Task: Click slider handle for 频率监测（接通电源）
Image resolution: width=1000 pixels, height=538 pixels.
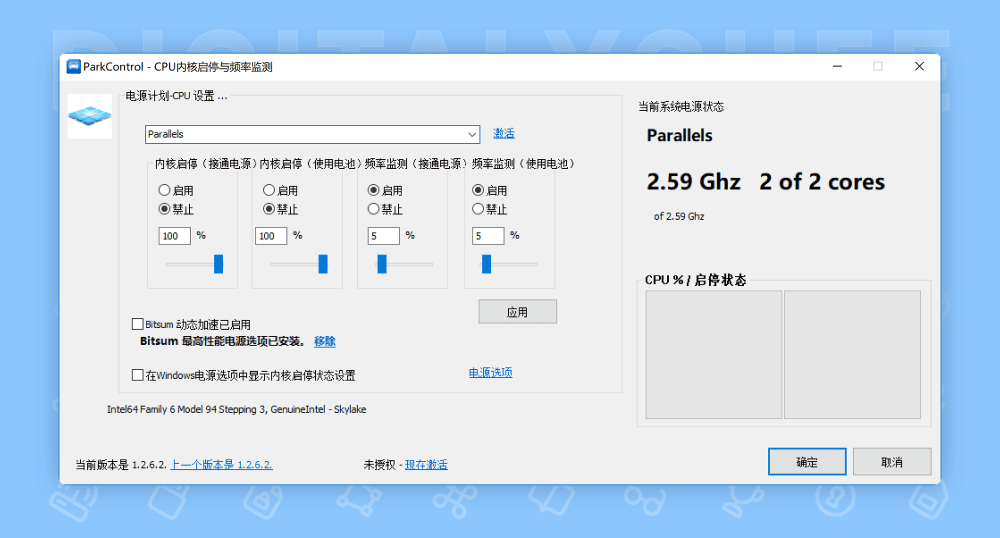Action: tap(382, 264)
